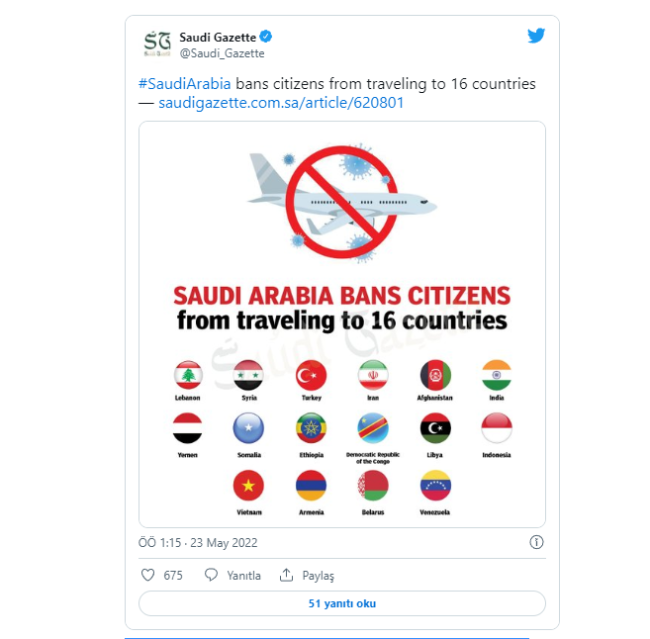Open the tweet timestamp 23 May 2022
The height and width of the screenshot is (639, 650).
point(200,542)
